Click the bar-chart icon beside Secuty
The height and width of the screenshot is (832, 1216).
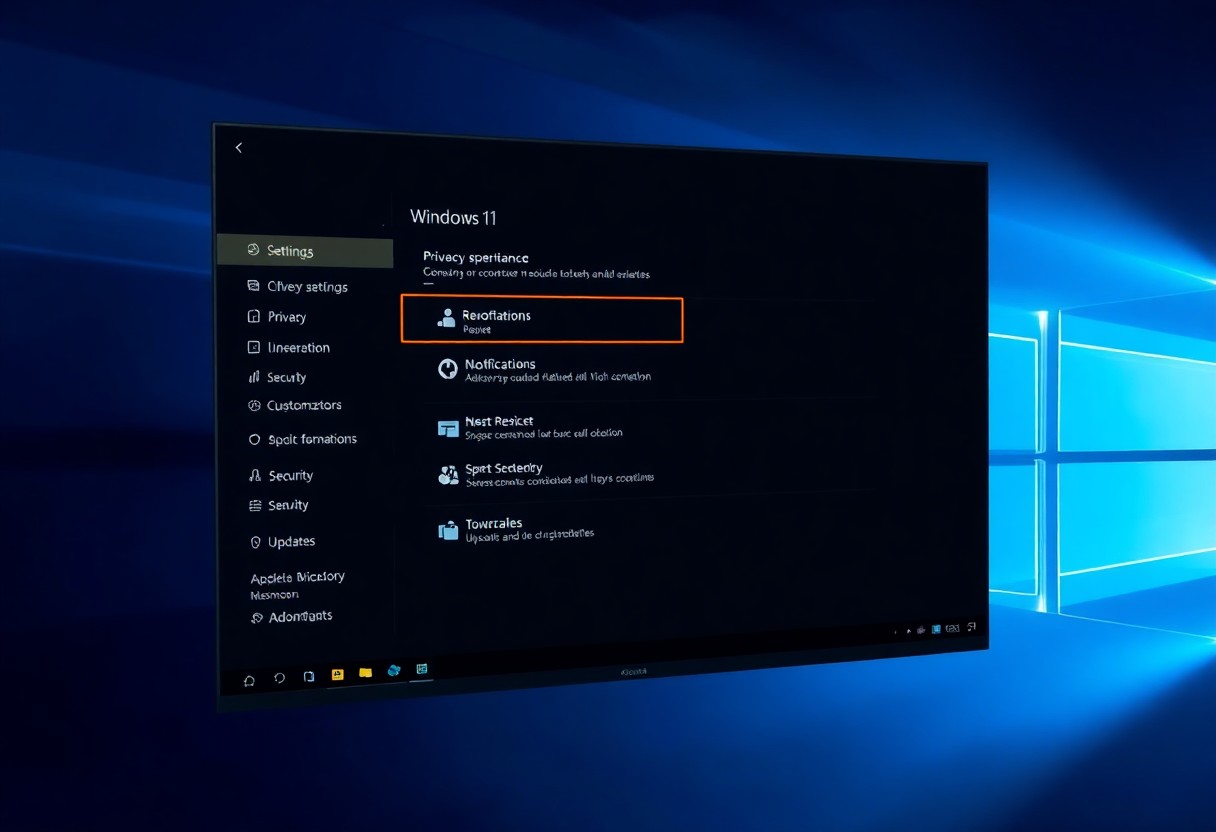click(254, 377)
